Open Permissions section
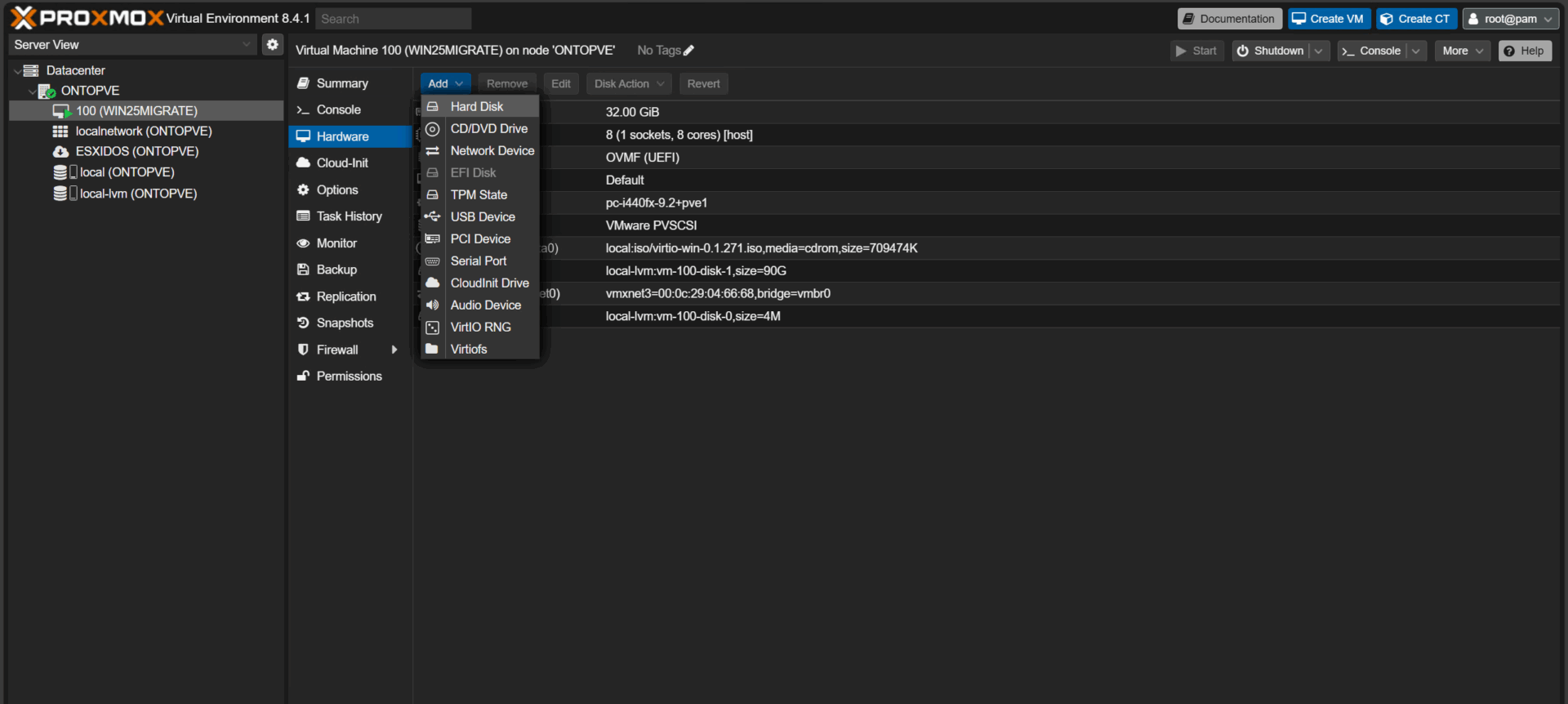Viewport: 1568px width, 704px height. pos(350,376)
